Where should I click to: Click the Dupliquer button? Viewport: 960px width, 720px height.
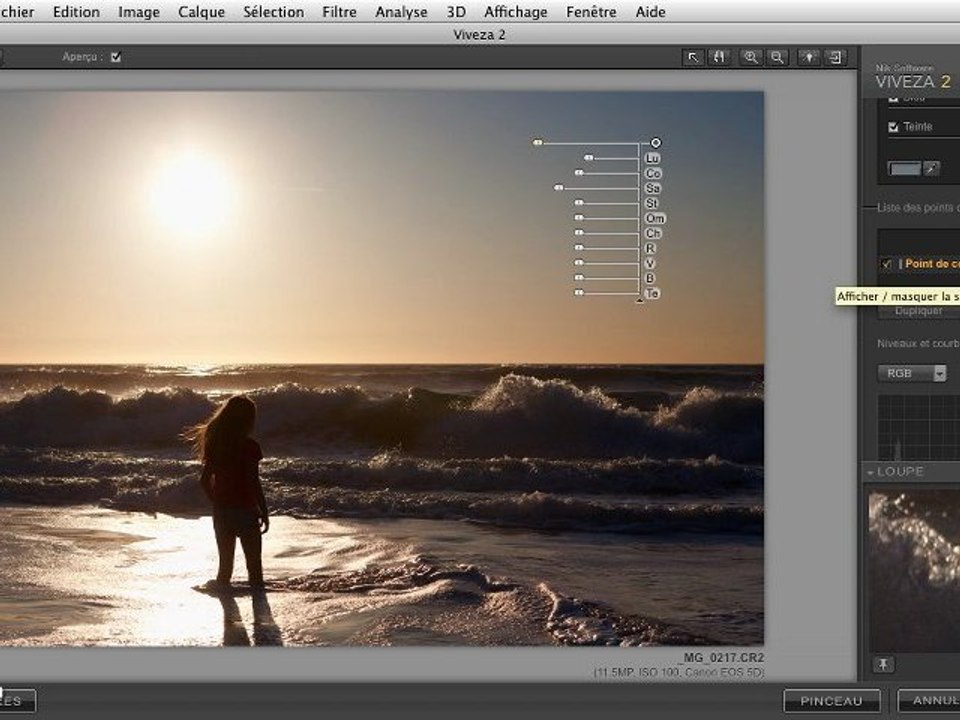pyautogui.click(x=918, y=311)
